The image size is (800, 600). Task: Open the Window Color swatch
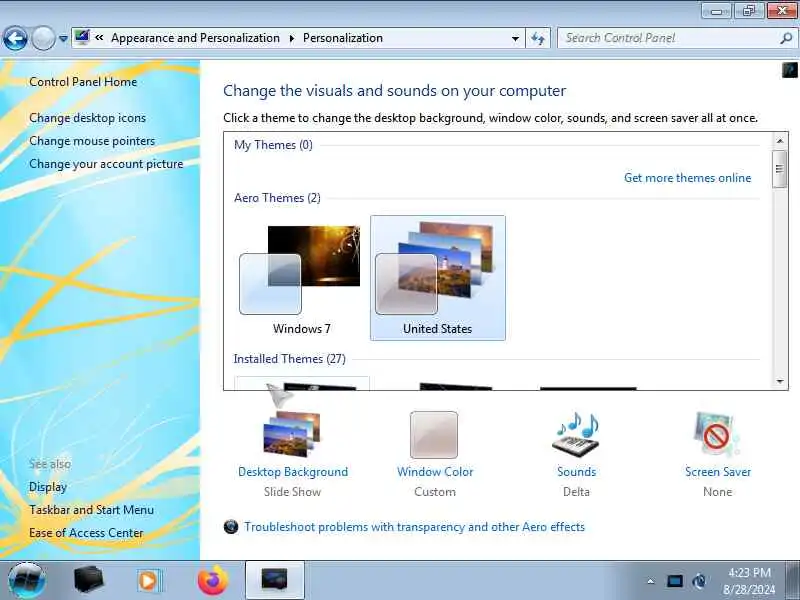[x=434, y=435]
